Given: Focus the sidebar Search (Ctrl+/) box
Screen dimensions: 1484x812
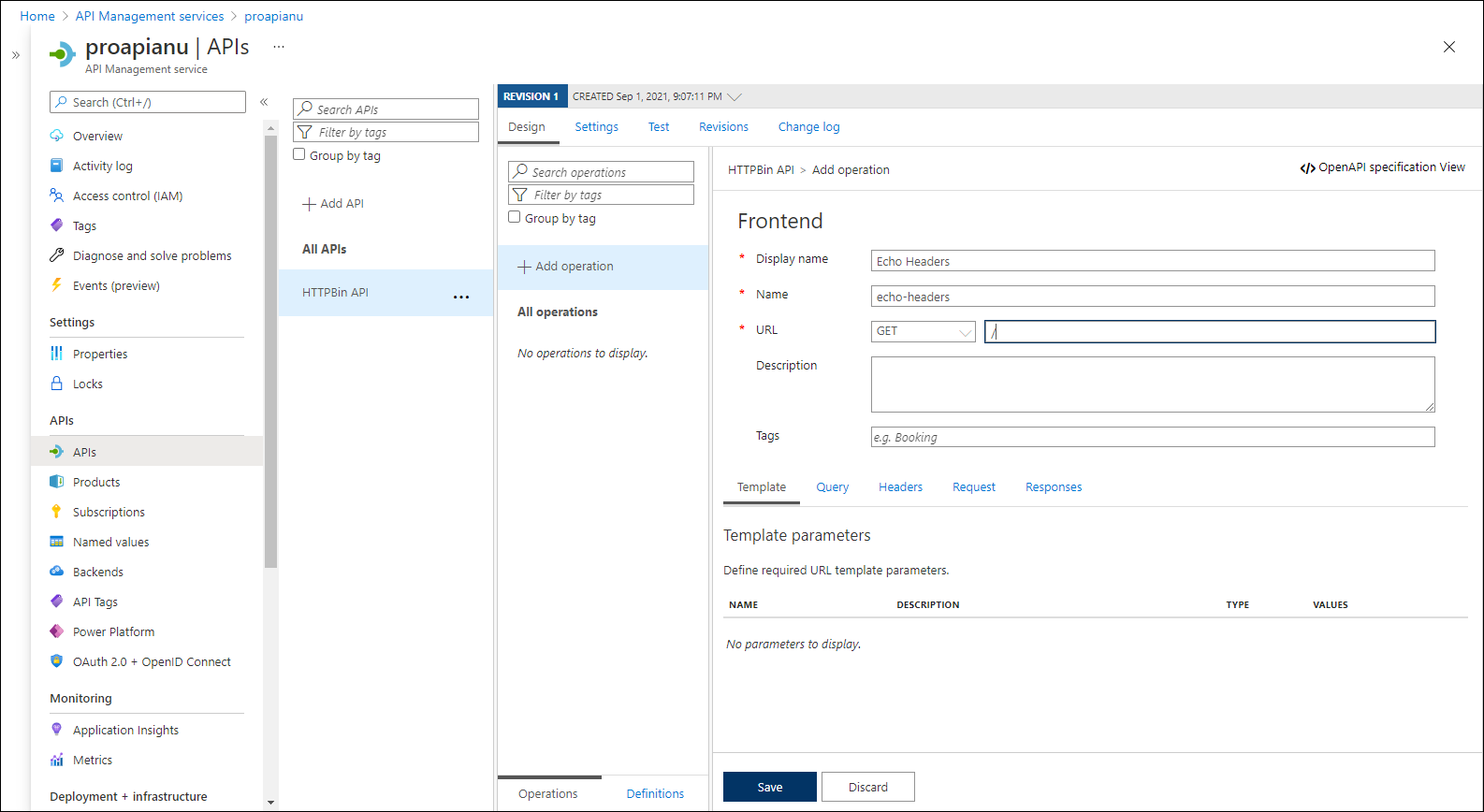Looking at the screenshot, I should 148,102.
